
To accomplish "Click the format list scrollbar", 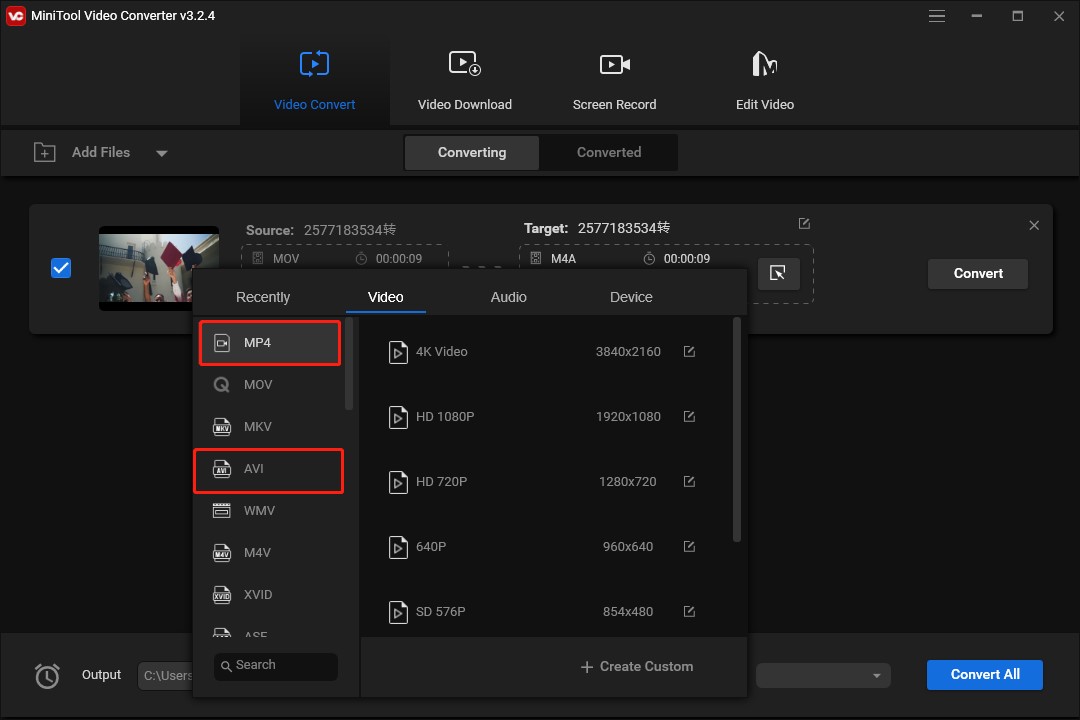I will point(349,364).
